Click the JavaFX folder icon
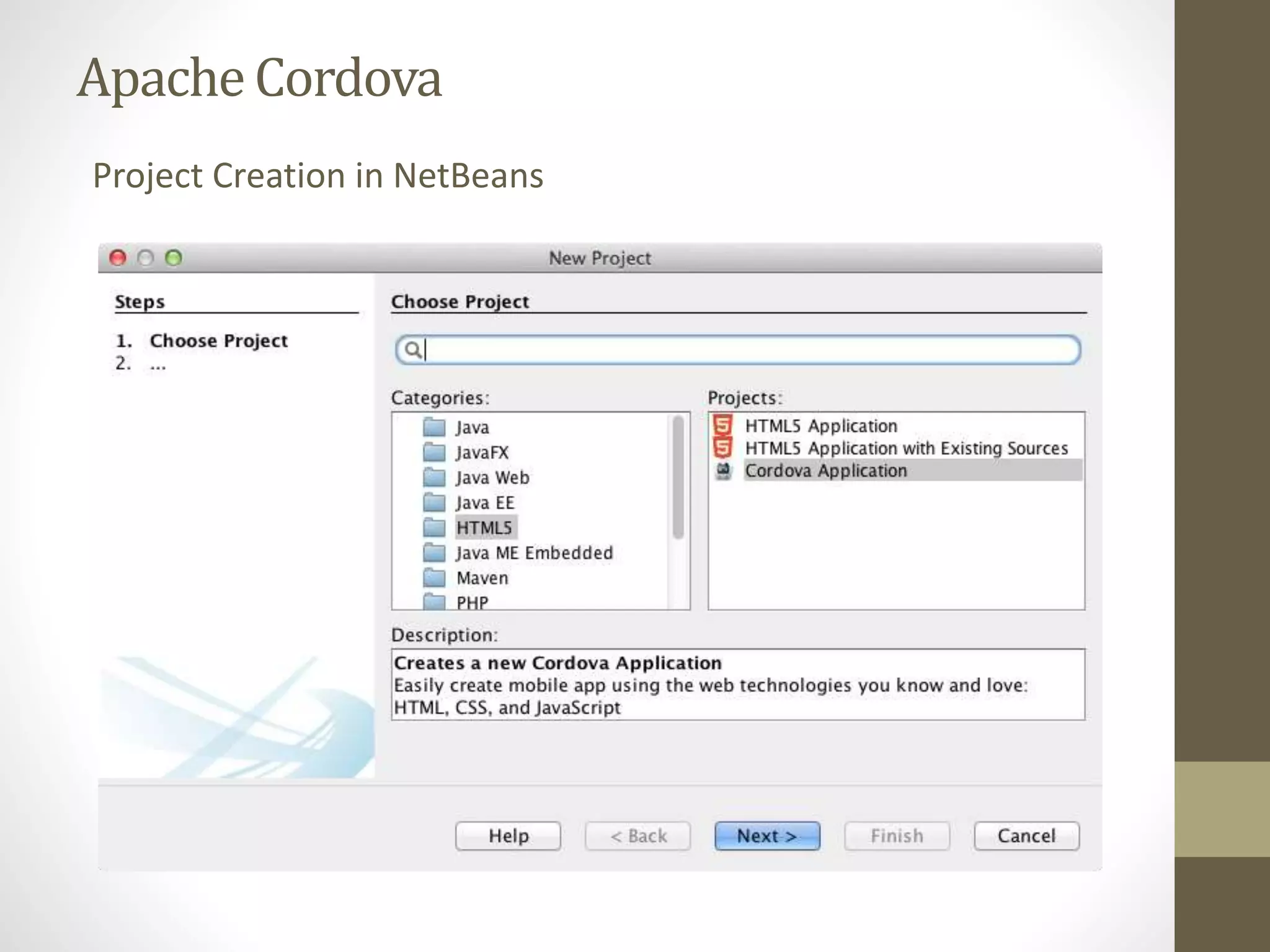 434,452
